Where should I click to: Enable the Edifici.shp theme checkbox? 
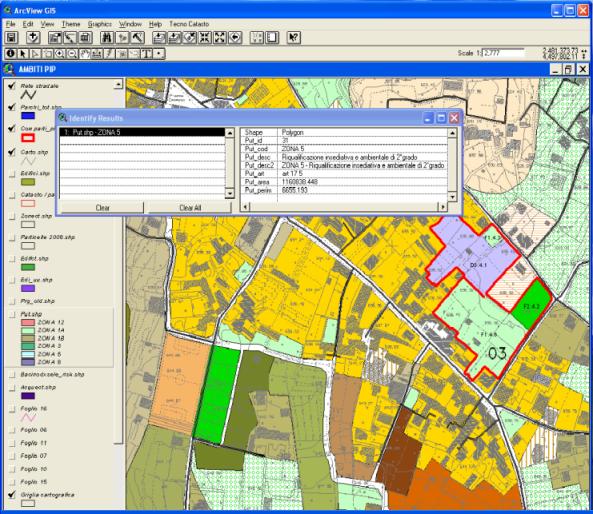(12, 173)
